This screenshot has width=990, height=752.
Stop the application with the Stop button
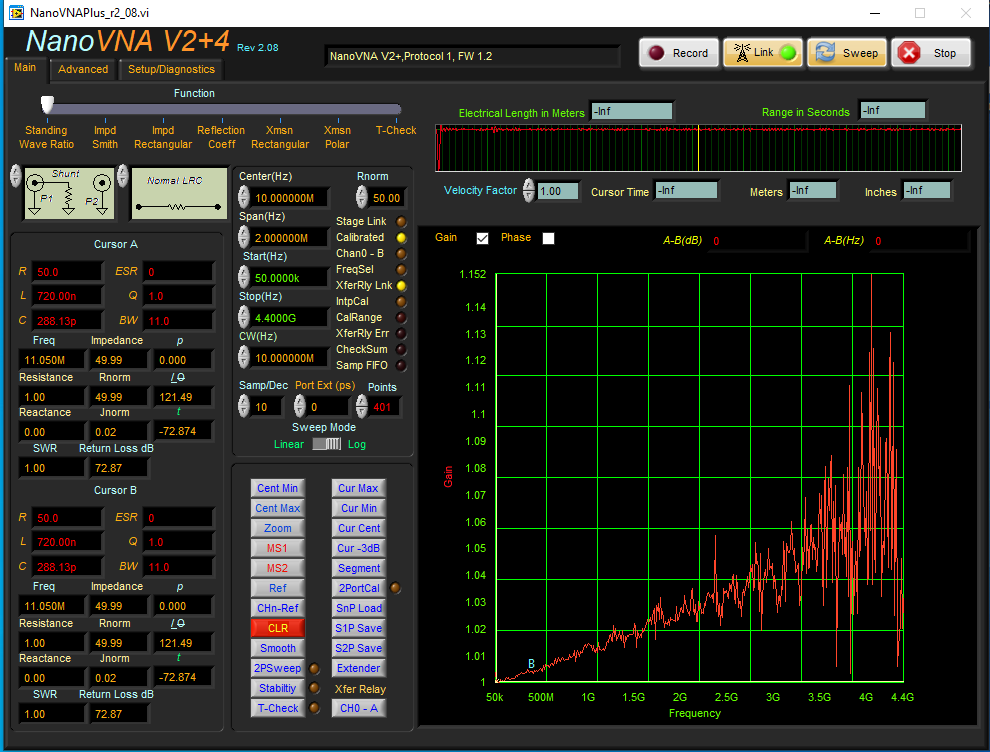[x=931, y=53]
